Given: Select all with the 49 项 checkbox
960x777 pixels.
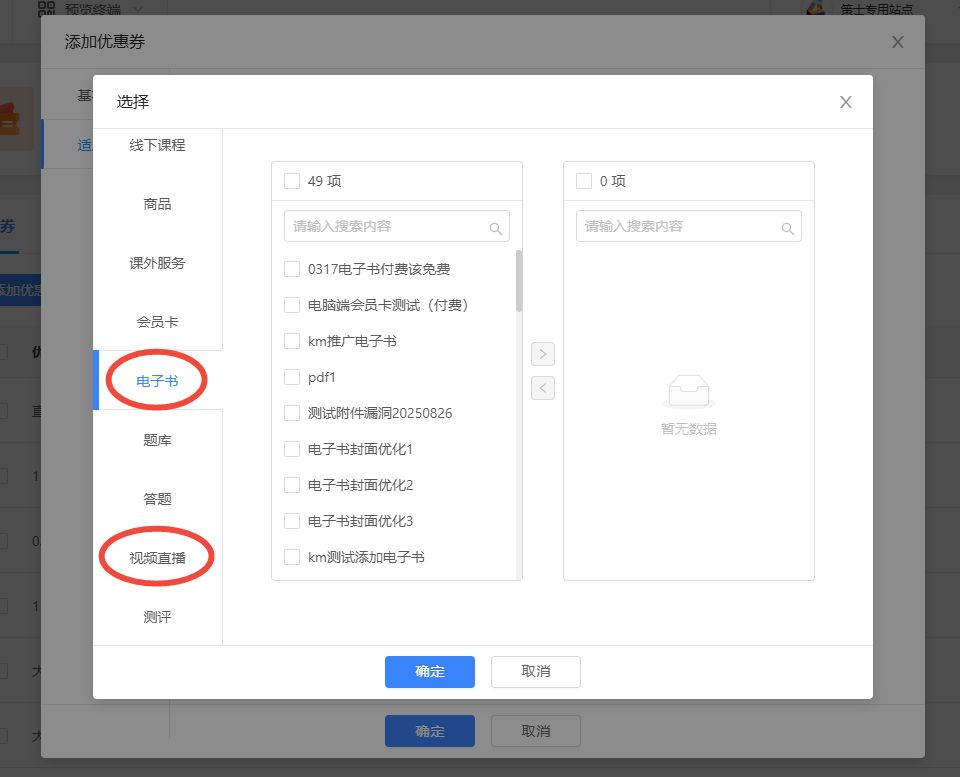Looking at the screenshot, I should (292, 181).
